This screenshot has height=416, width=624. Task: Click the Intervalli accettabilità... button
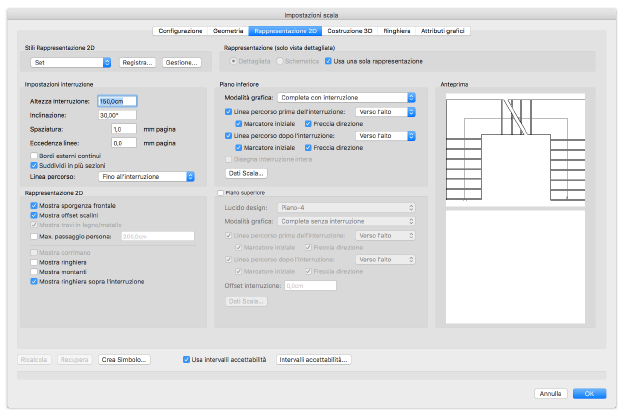pyautogui.click(x=314, y=360)
